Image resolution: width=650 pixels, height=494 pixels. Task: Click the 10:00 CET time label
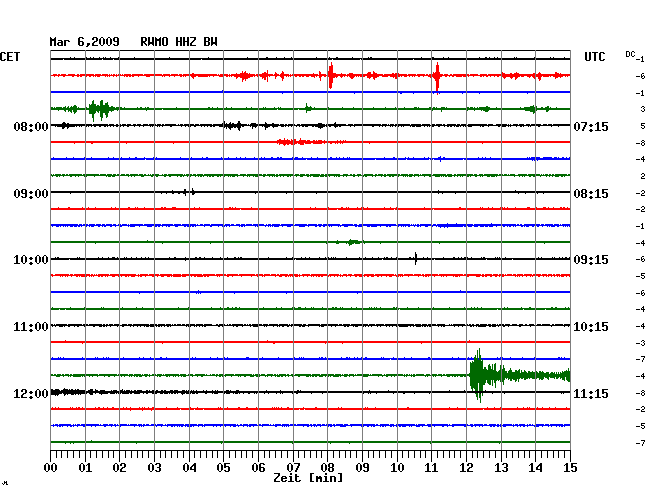pyautogui.click(x=31, y=260)
